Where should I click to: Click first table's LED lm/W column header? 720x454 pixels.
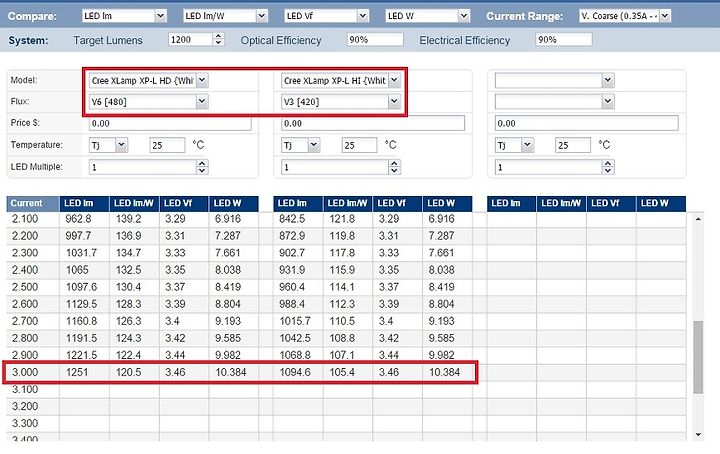[x=135, y=203]
